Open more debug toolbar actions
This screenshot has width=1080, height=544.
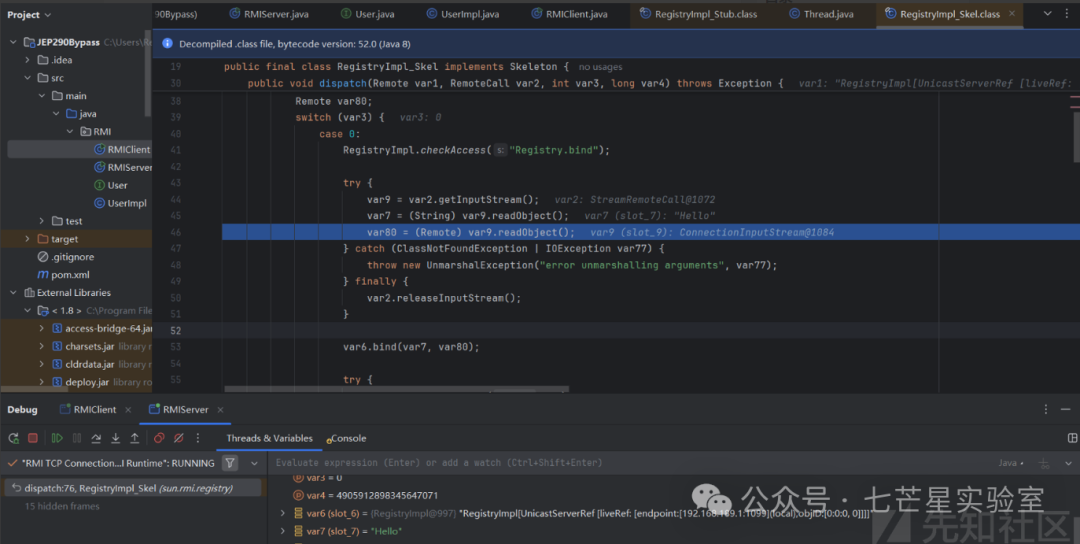[198, 438]
